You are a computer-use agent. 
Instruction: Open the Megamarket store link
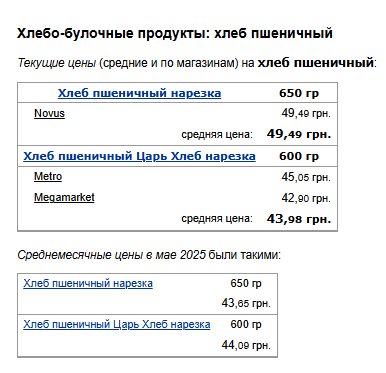(x=64, y=197)
